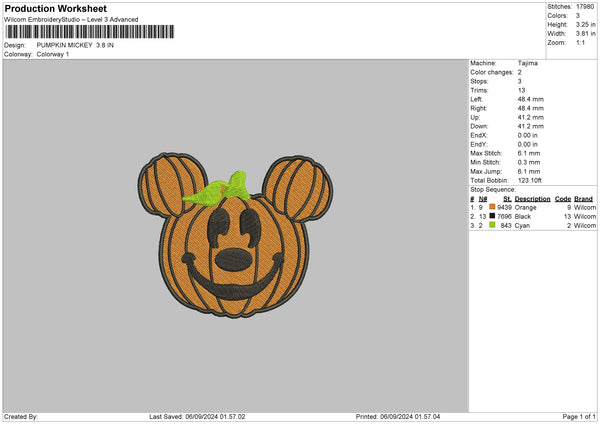Click the Left value 48.4 mm
This screenshot has width=600, height=424.
[531, 99]
